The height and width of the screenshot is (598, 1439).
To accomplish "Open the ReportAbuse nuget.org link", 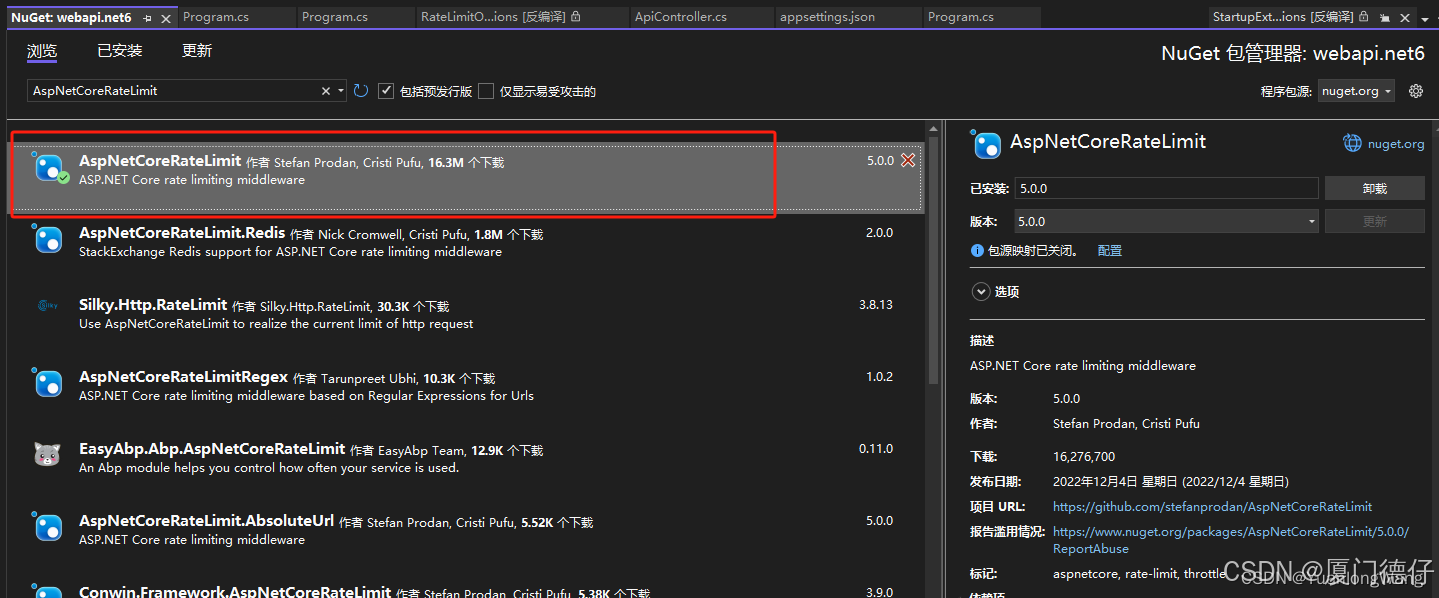I will pyautogui.click(x=1231, y=540).
